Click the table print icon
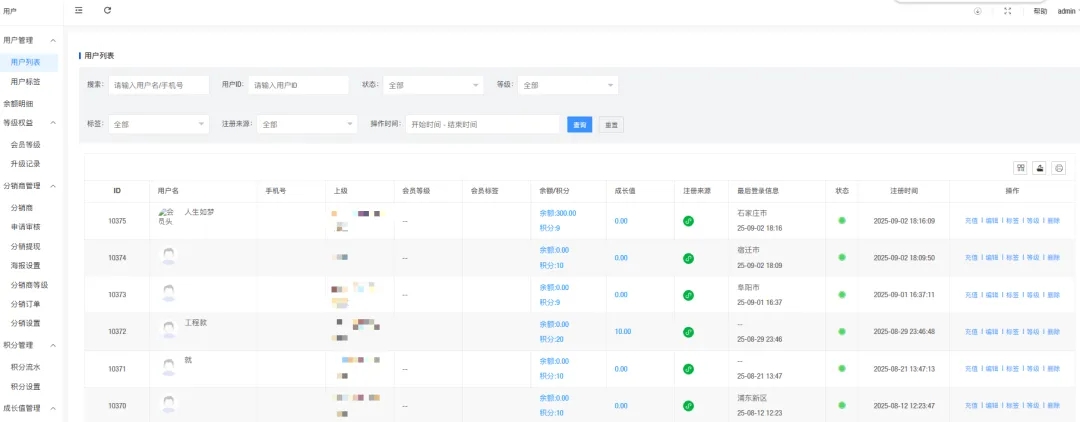The image size is (1080, 422). click(x=1059, y=168)
